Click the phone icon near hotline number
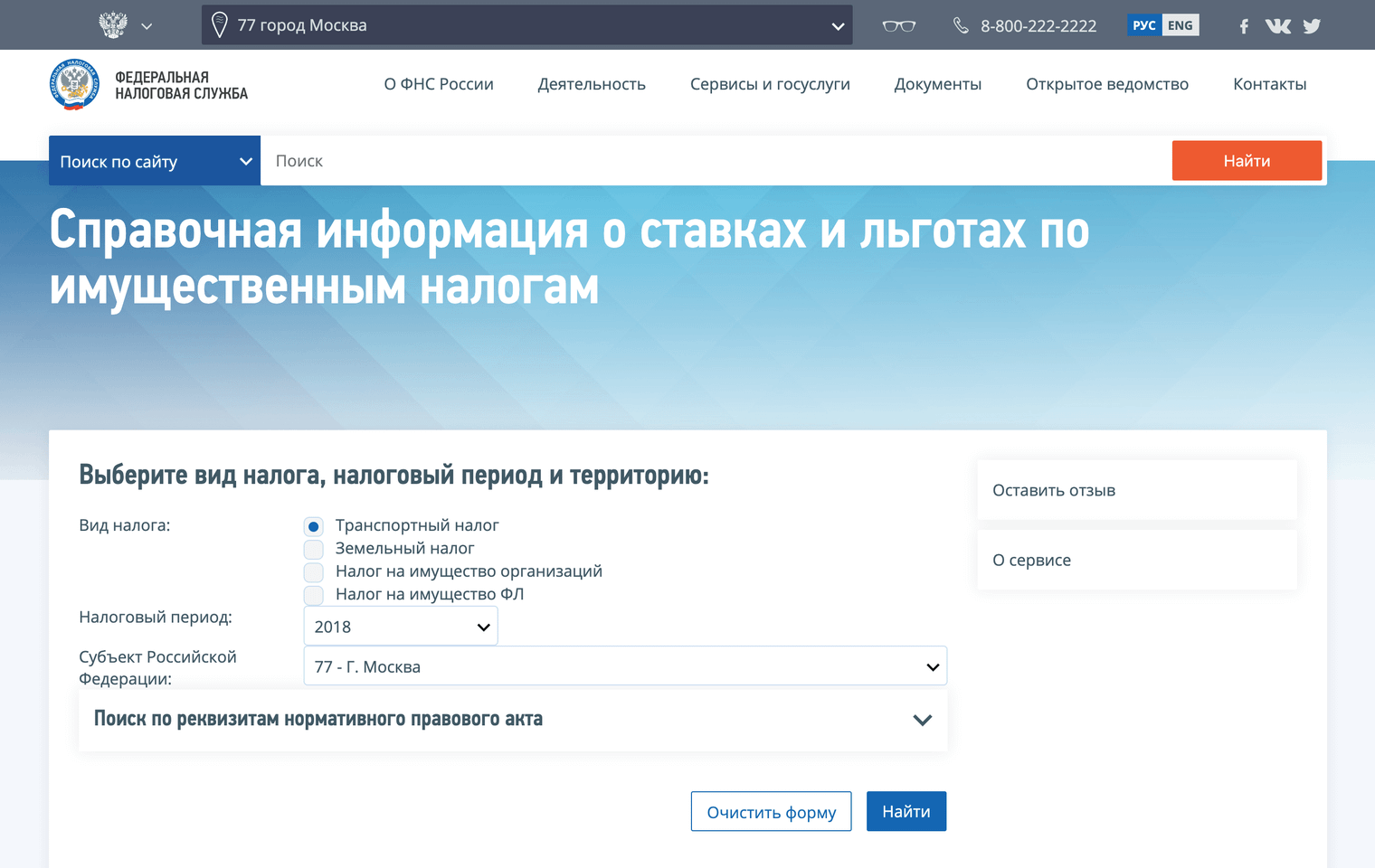The height and width of the screenshot is (868, 1375). pos(961,26)
